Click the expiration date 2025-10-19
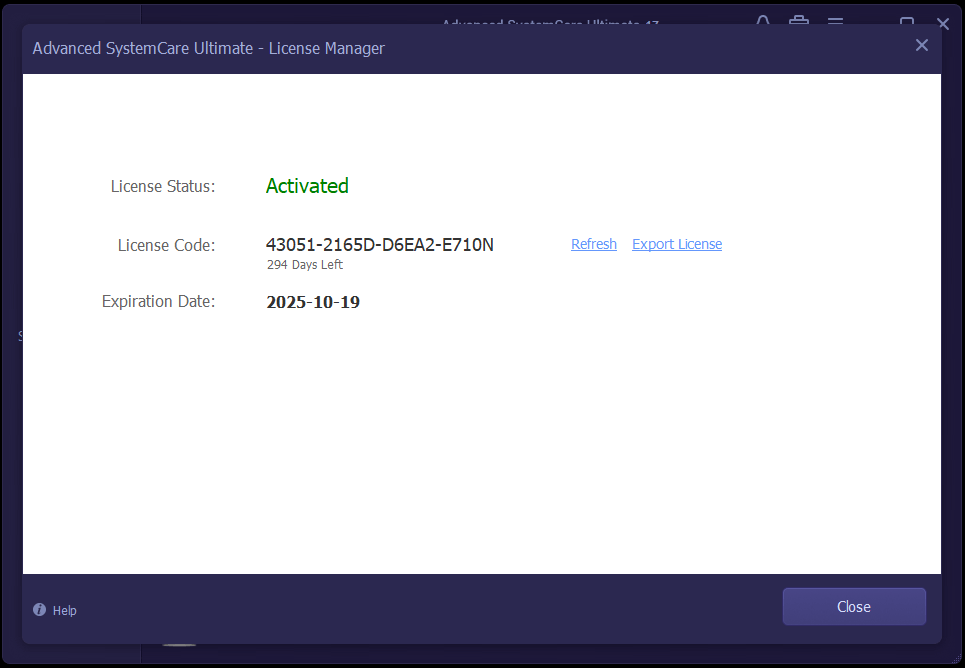 [313, 302]
